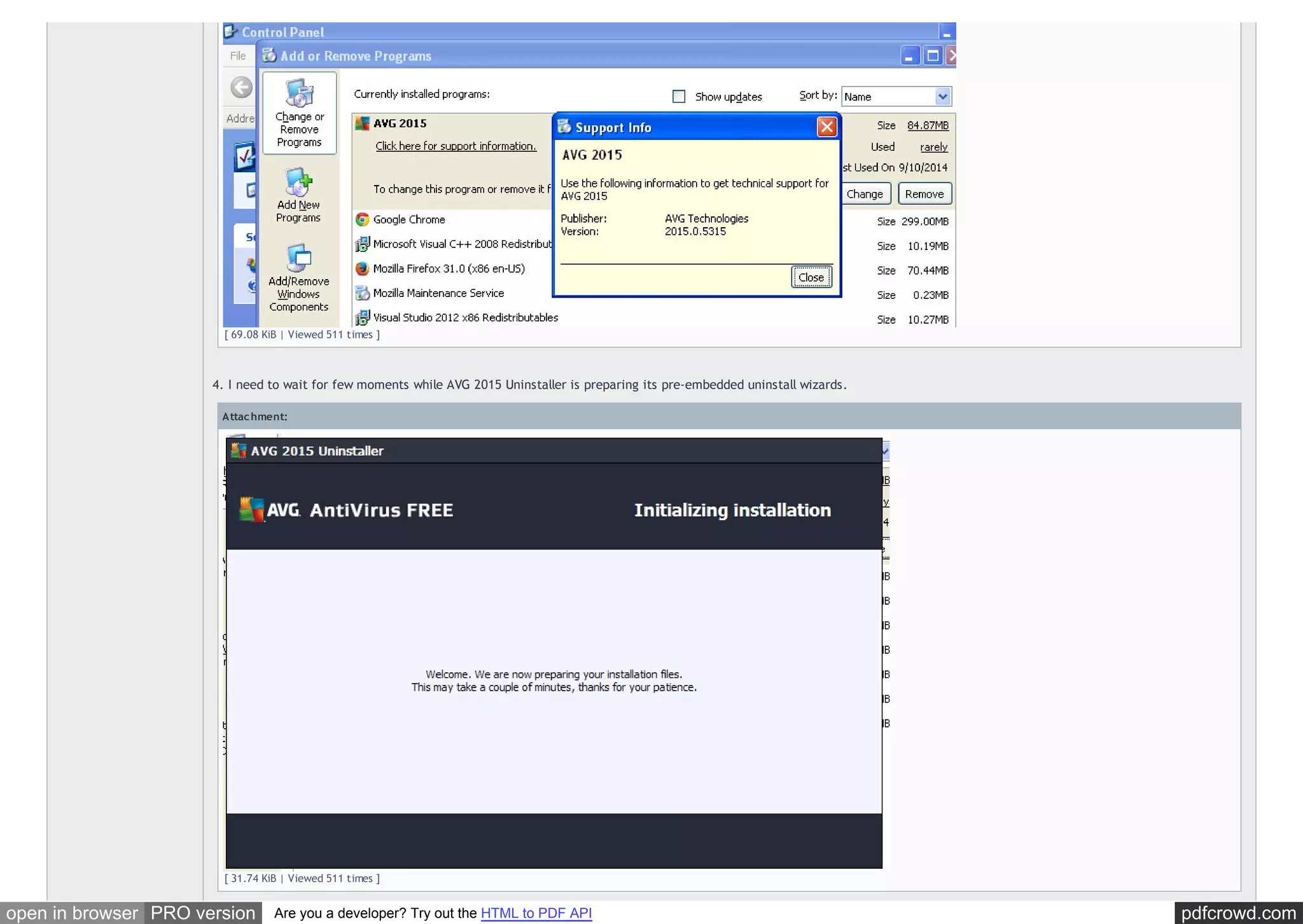Select Microsoft Visual C++ 2008 Redistributable entry
Screen dimensions: 1303x924
coord(462,244)
